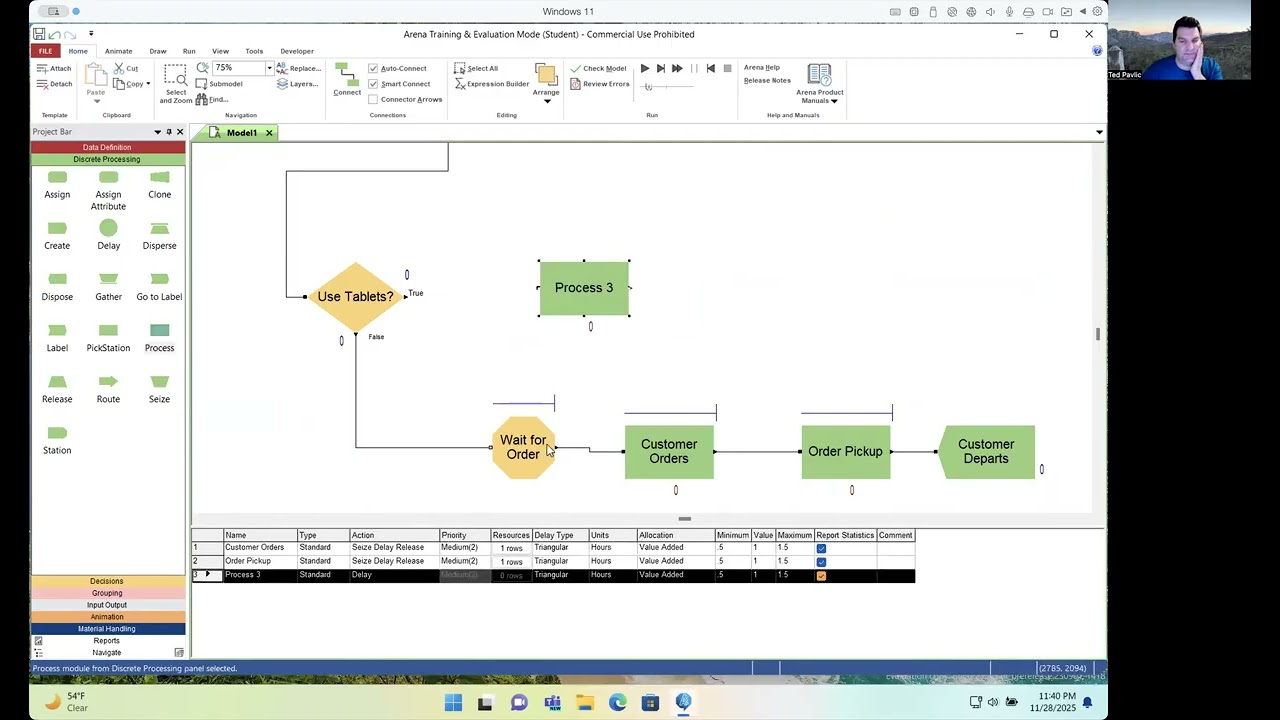Open the Arena Help link

762,68
